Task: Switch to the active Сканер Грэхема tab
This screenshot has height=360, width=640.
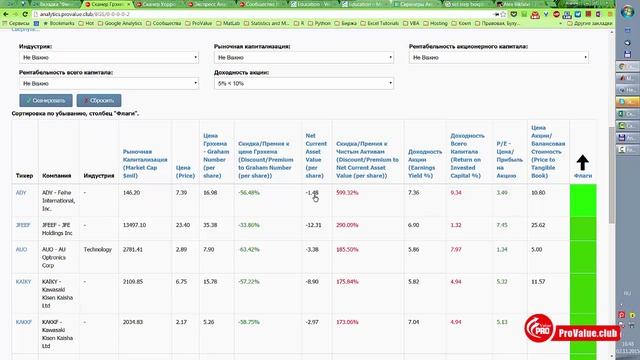Action: [108, 4]
